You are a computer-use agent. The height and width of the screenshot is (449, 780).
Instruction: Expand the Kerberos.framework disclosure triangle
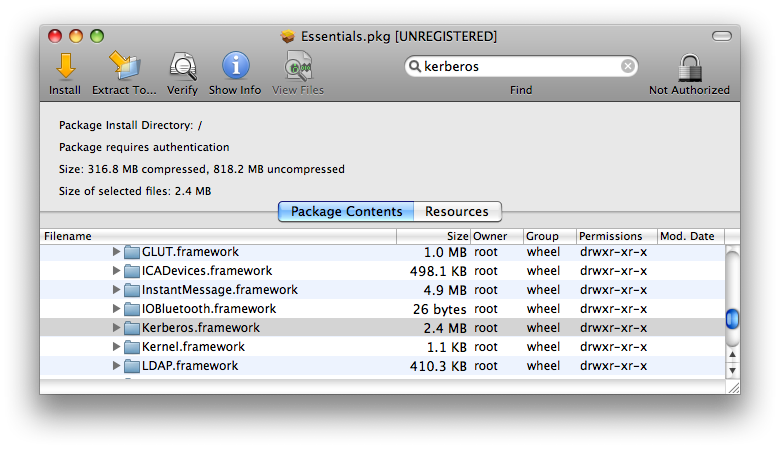pyautogui.click(x=116, y=328)
